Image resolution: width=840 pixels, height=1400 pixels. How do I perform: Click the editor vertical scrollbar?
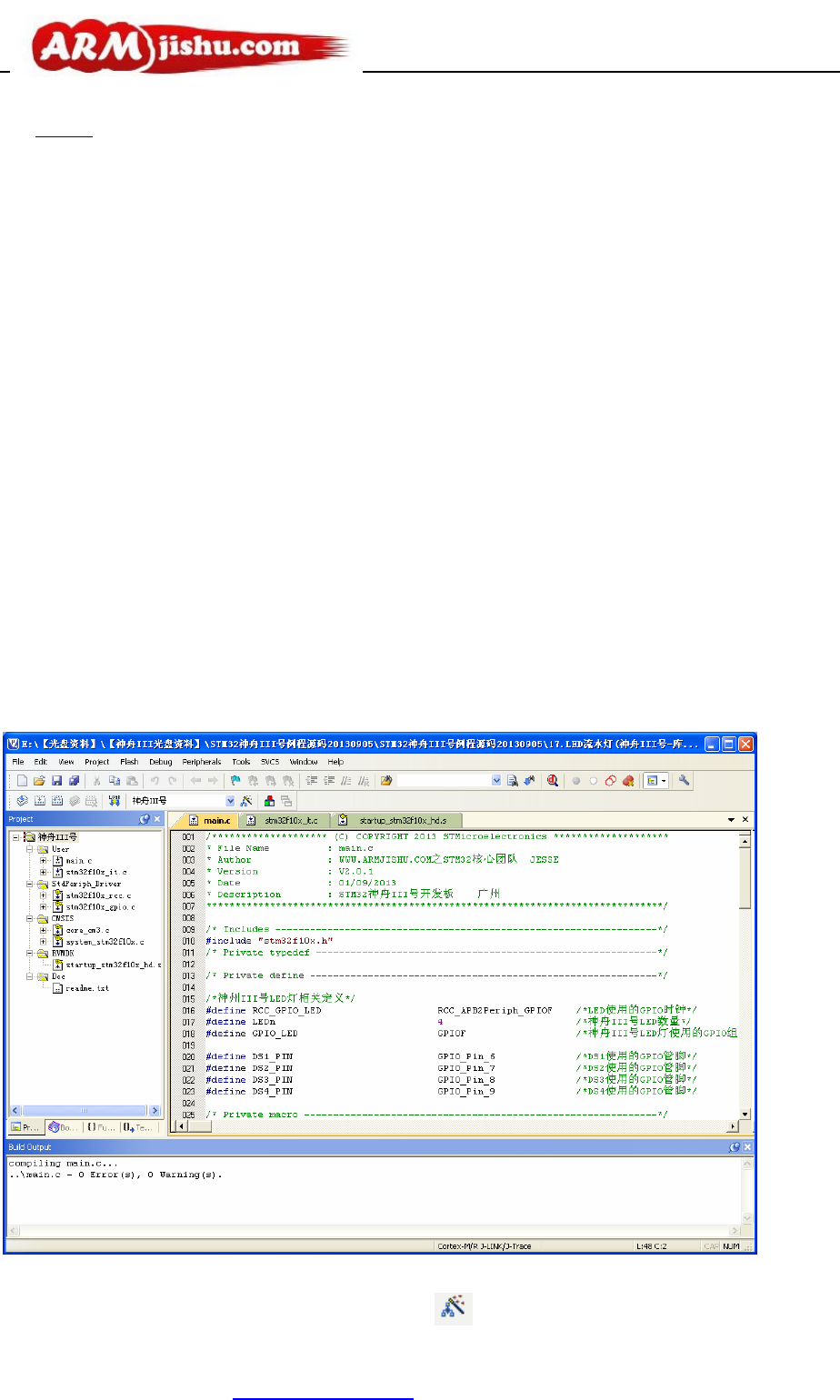pyautogui.click(x=745, y=977)
